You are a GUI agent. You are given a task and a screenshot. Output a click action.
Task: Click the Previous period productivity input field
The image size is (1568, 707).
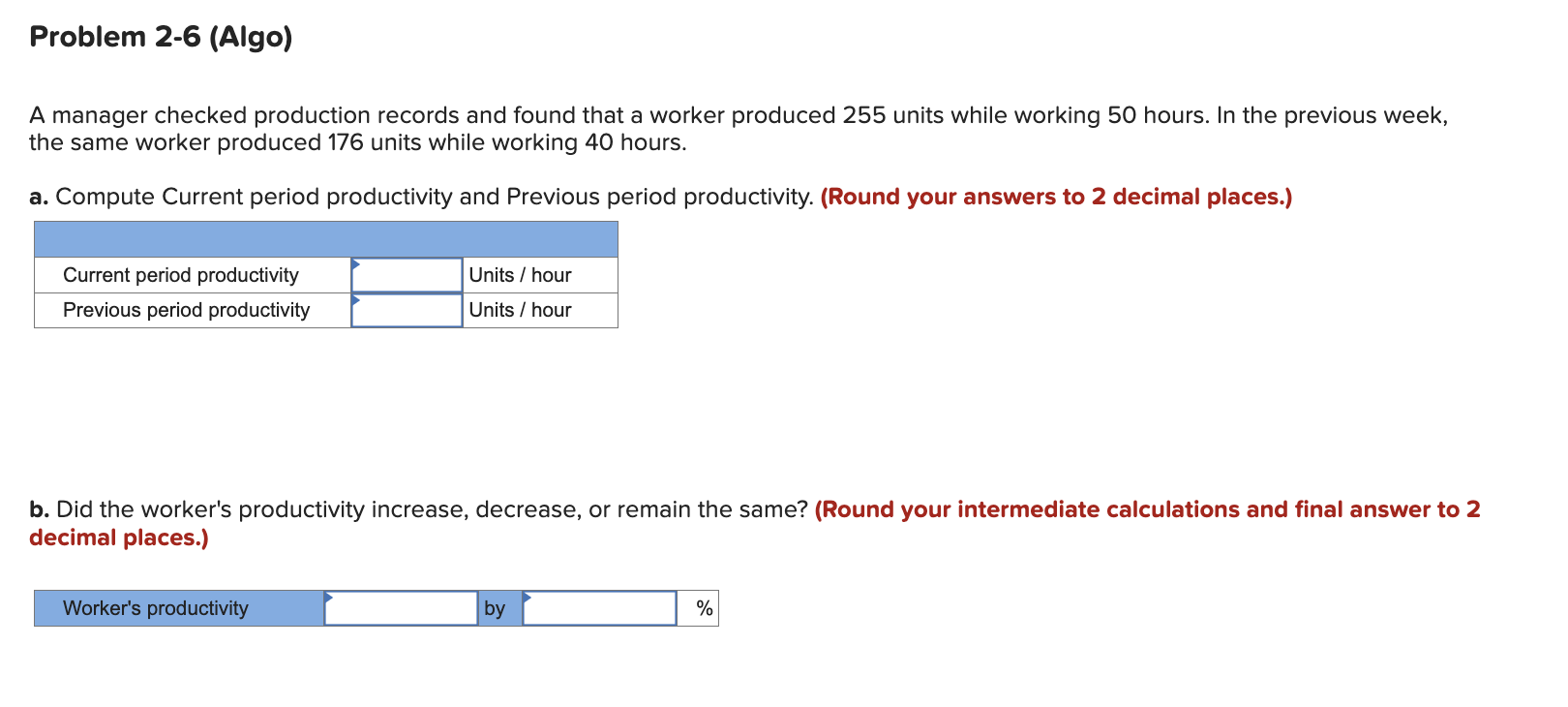click(x=407, y=310)
